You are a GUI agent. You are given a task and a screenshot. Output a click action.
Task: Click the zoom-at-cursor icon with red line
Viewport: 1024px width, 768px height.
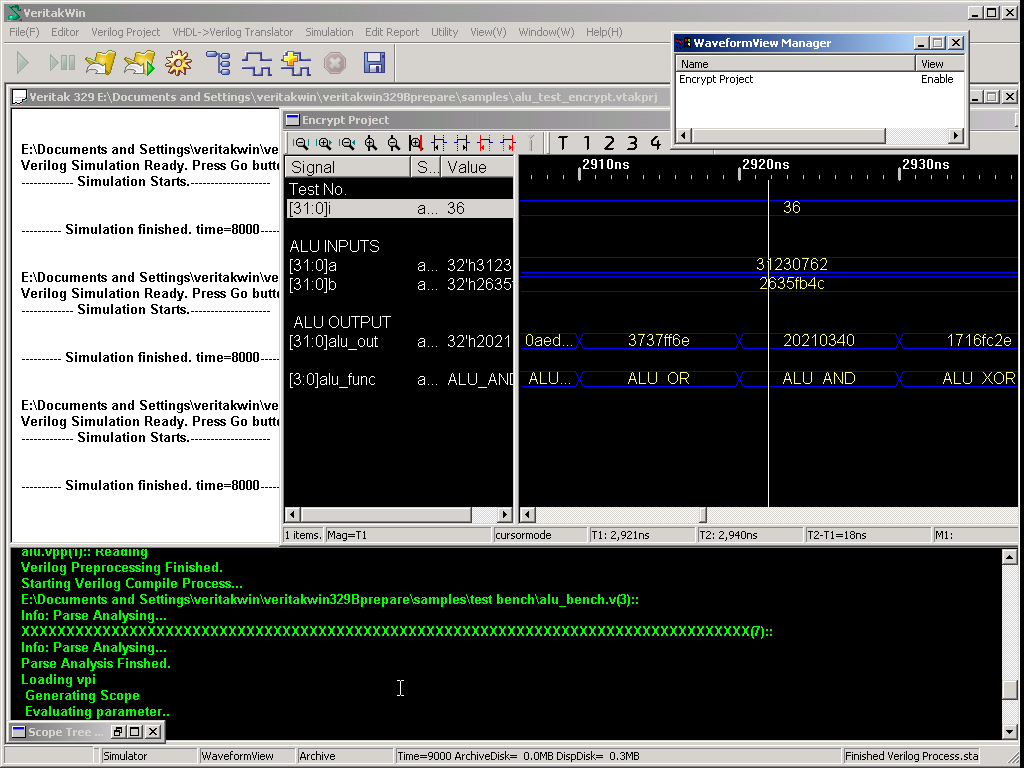tap(416, 143)
